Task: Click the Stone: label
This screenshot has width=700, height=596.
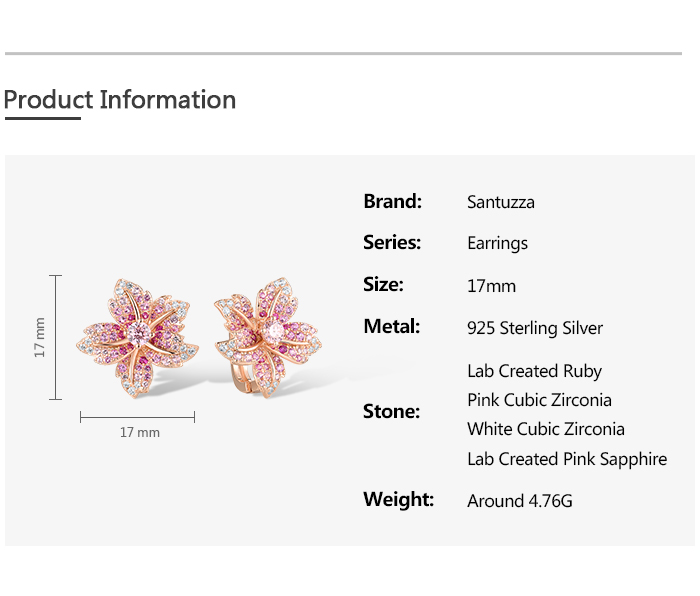Action: tap(391, 412)
